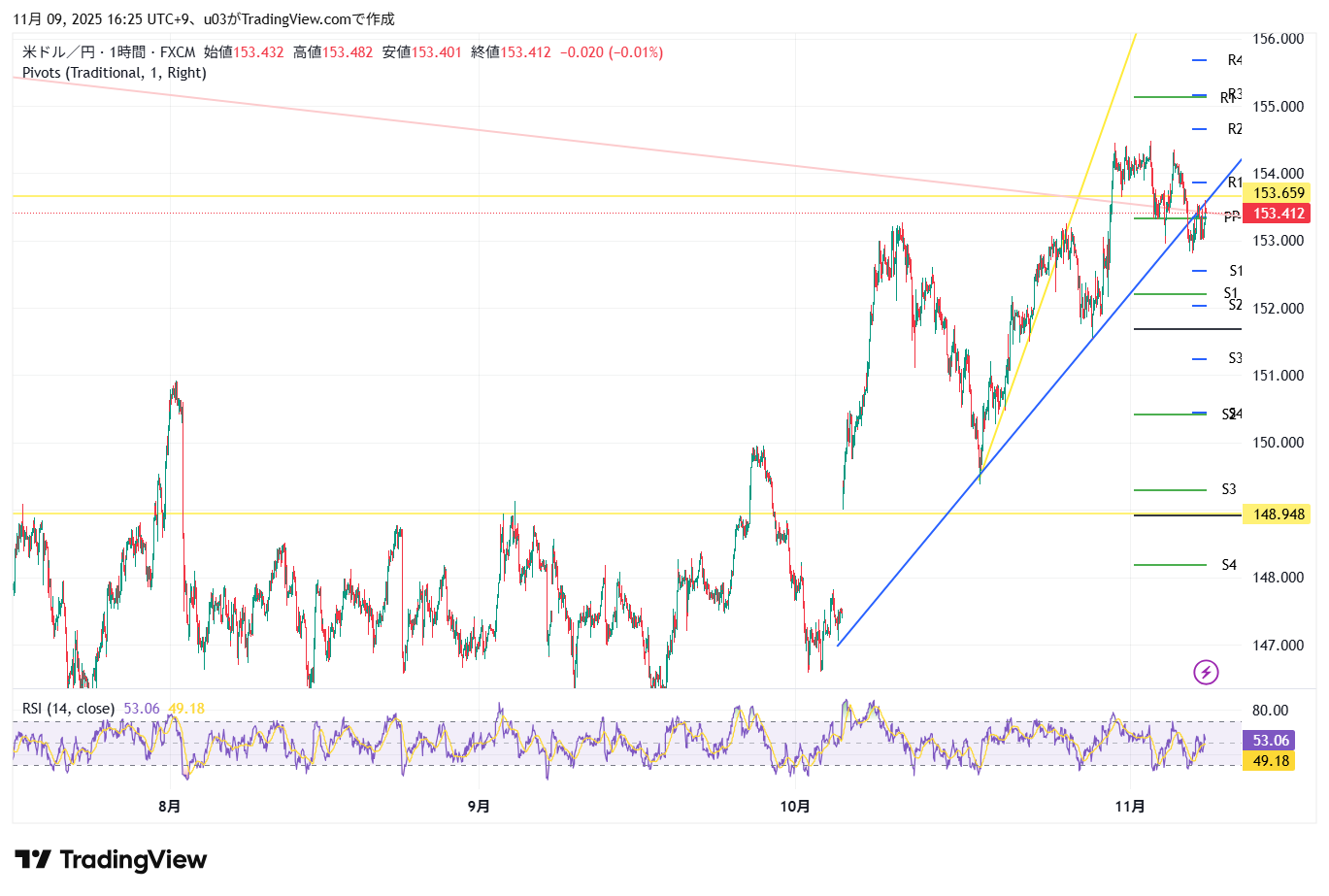
Task: Click the RSI (14, close) indicator title
Action: tap(68, 709)
